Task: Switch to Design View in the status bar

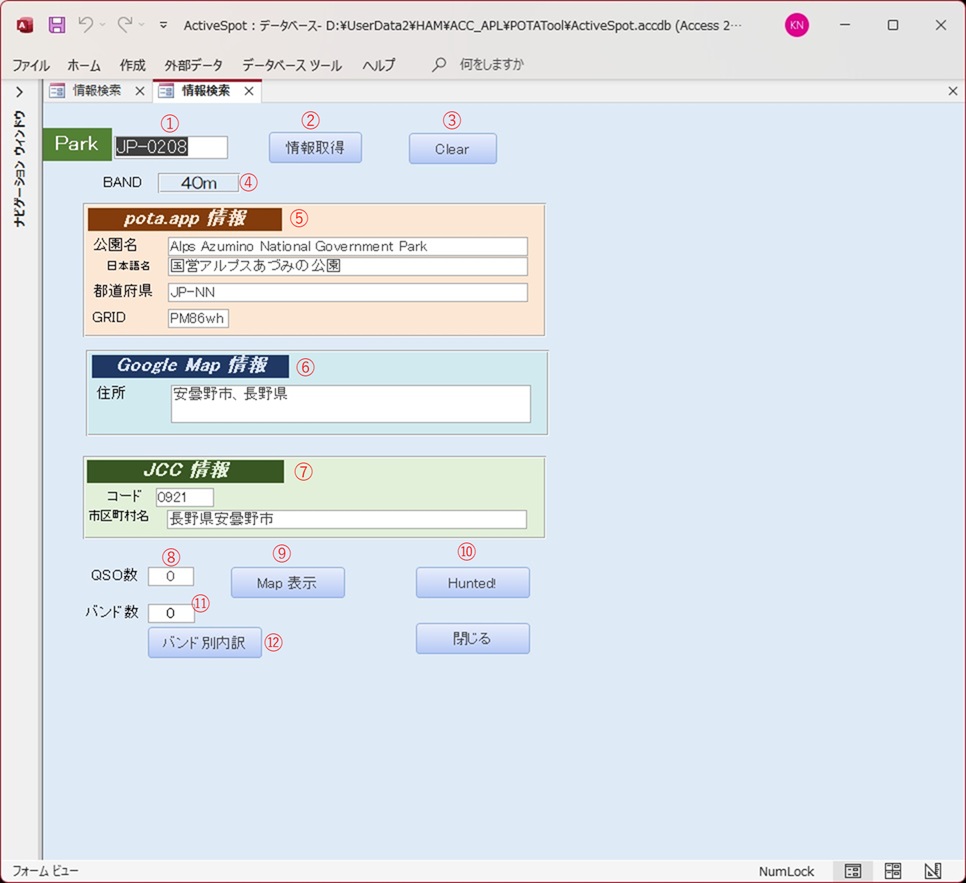Action: pyautogui.click(x=932, y=871)
